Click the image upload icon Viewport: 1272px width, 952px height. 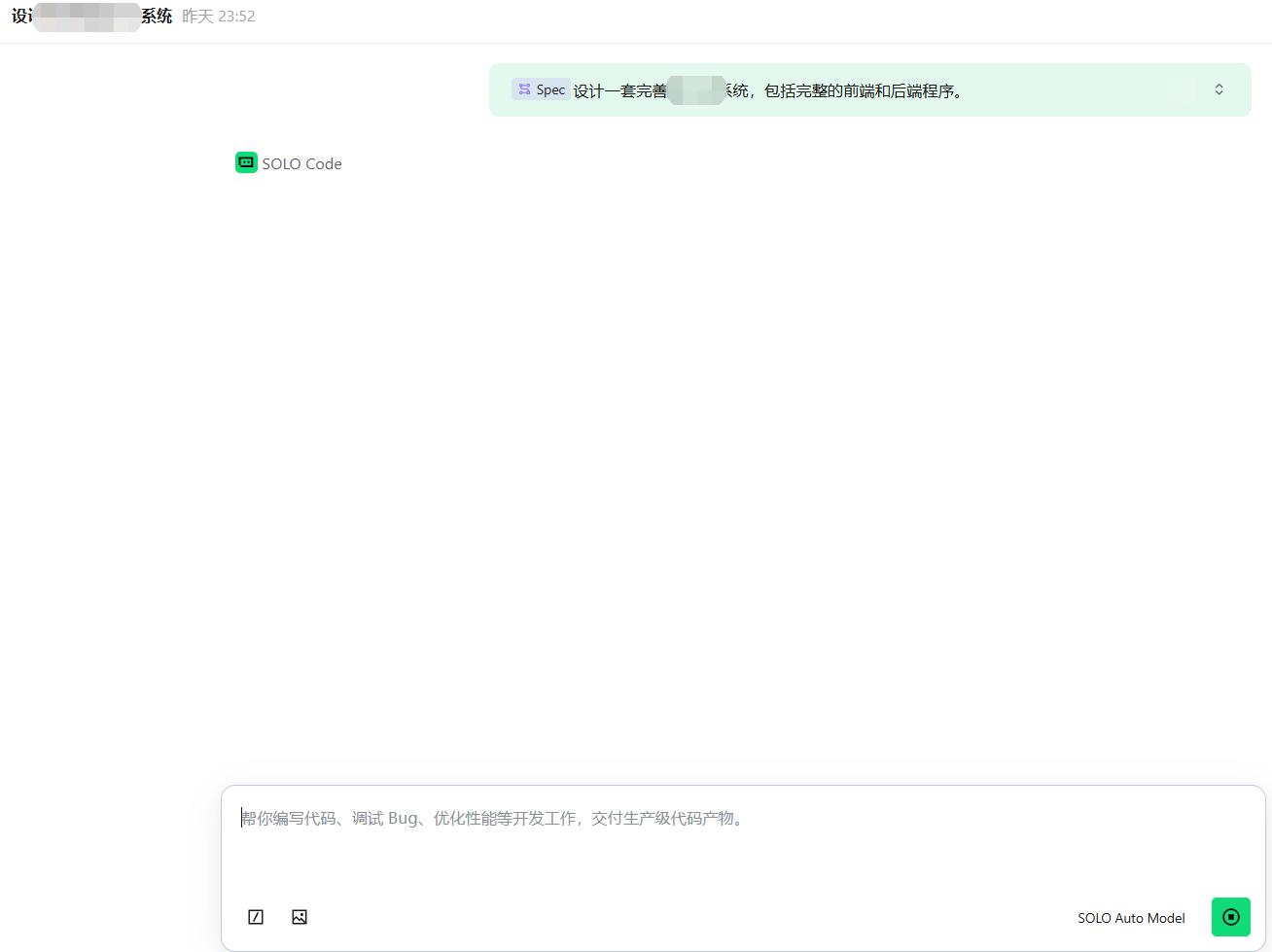click(300, 917)
